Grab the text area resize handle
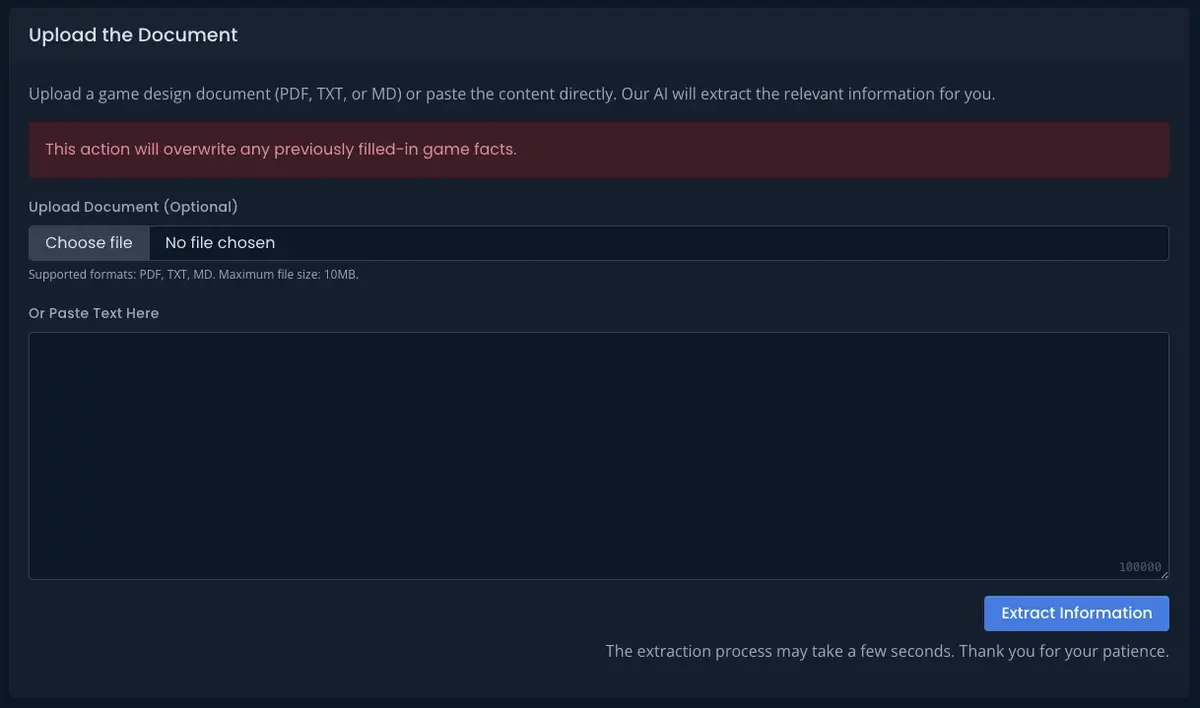 pyautogui.click(x=1163, y=574)
